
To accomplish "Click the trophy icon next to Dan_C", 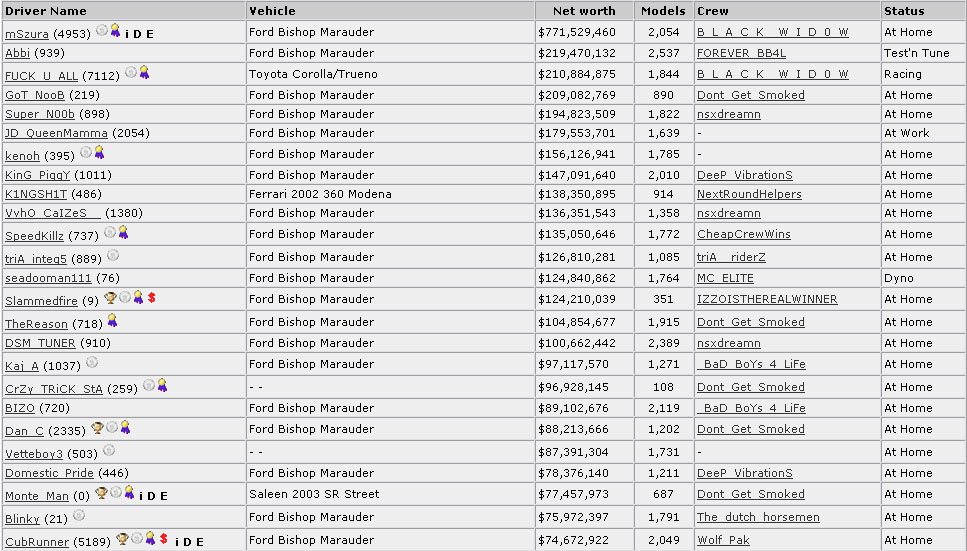I will tap(97, 427).
